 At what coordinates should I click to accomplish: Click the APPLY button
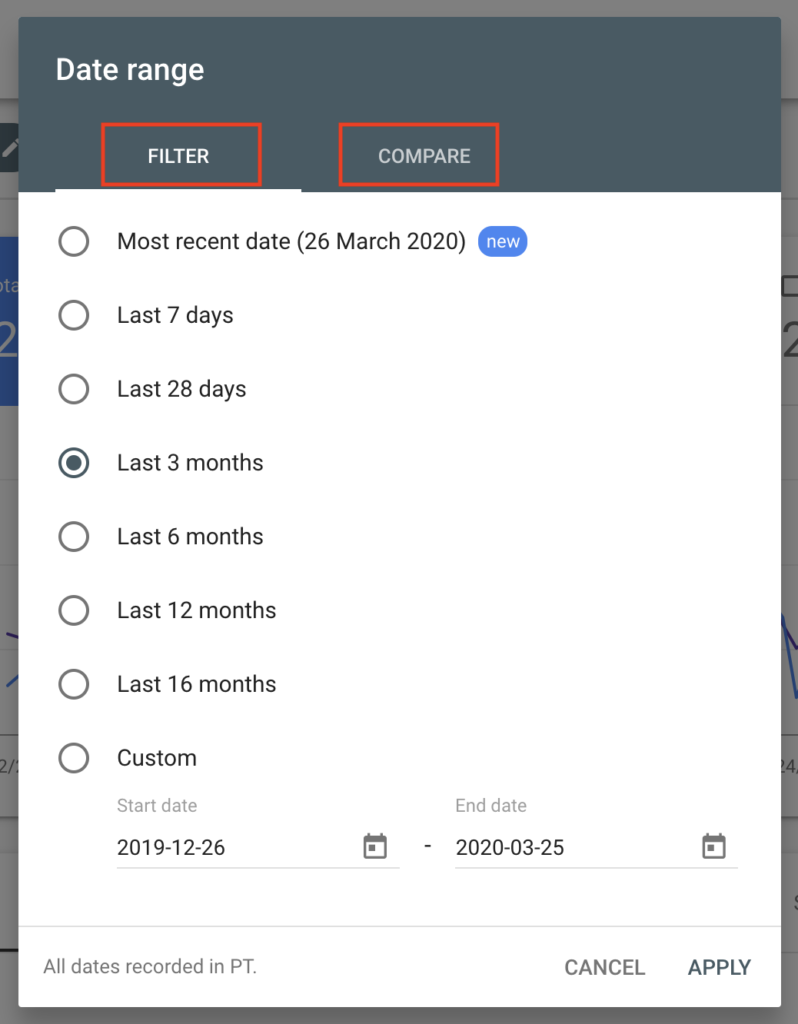pyautogui.click(x=720, y=967)
